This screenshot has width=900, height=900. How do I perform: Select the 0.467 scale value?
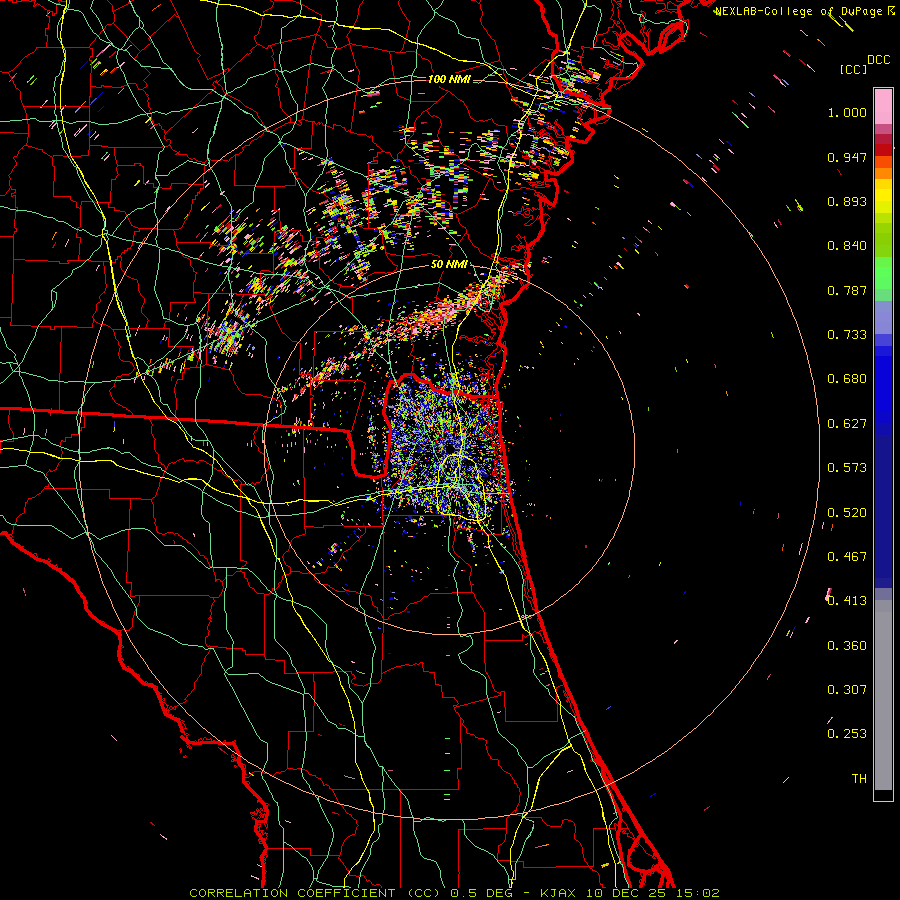847,557
